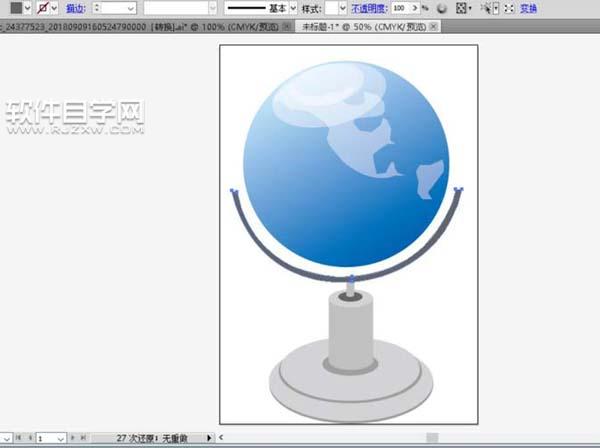Open the stroke color dropdown arrow
Image resolution: width=600 pixels, height=448 pixels.
54,8
